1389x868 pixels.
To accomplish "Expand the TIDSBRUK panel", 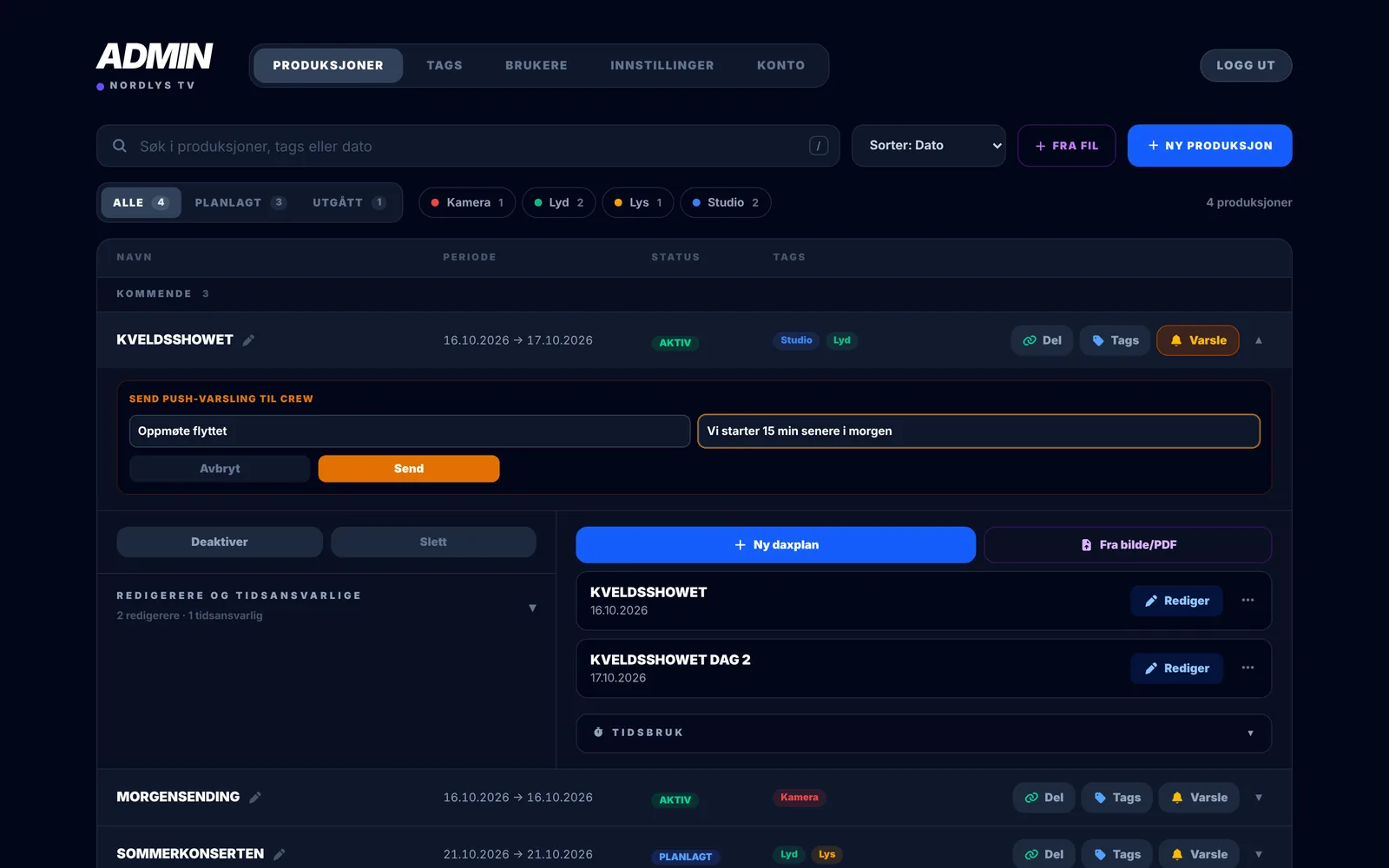I will (x=924, y=733).
